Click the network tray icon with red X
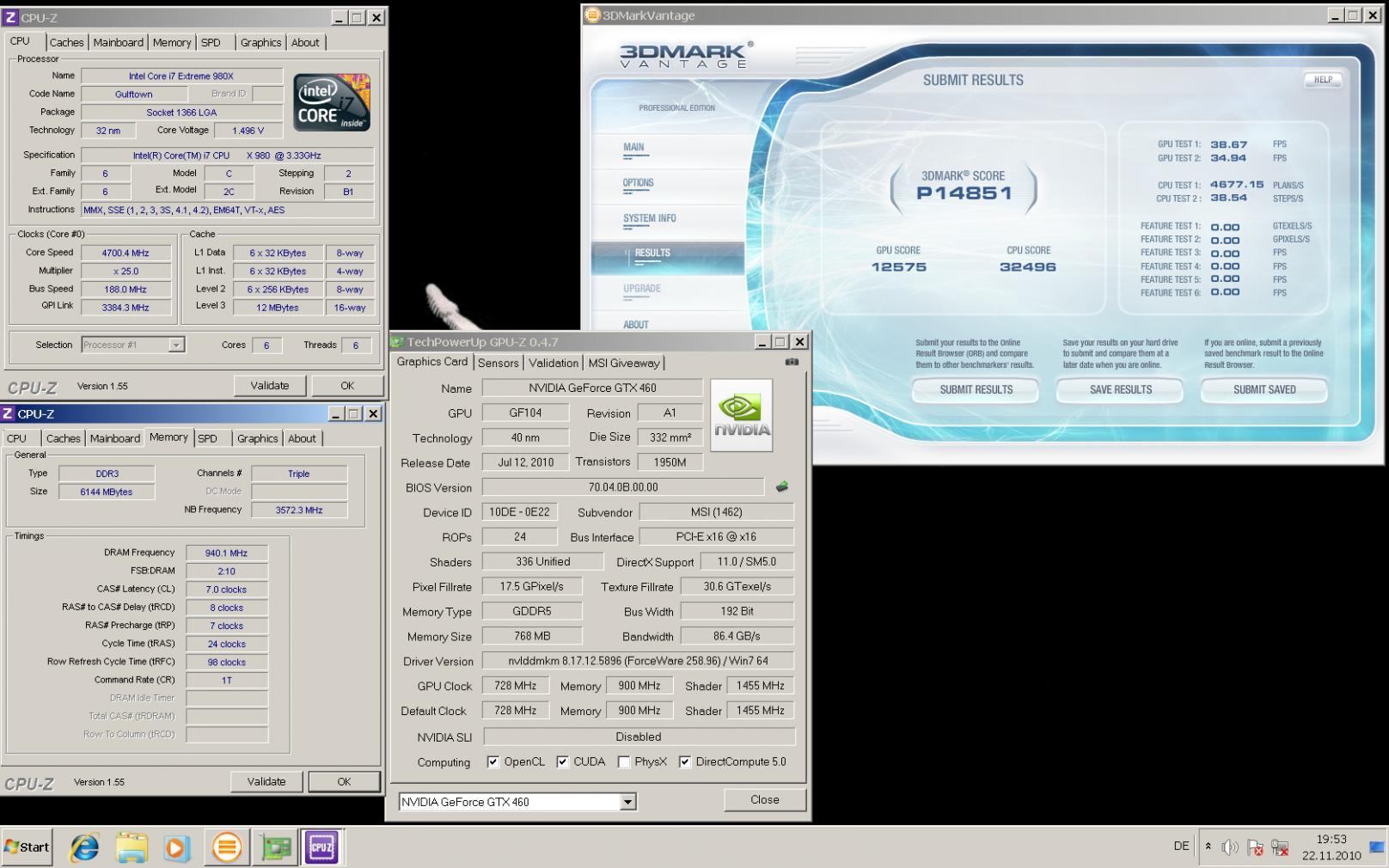Image resolution: width=1389 pixels, height=868 pixels. [x=1280, y=847]
